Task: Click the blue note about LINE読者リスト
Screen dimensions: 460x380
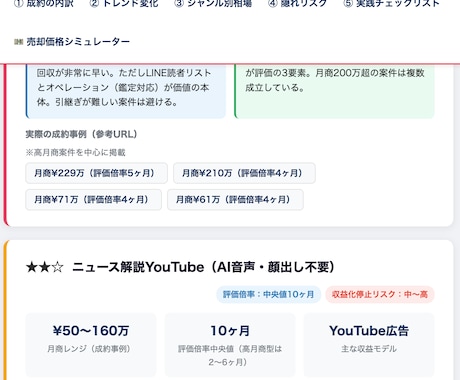Action: [126, 91]
